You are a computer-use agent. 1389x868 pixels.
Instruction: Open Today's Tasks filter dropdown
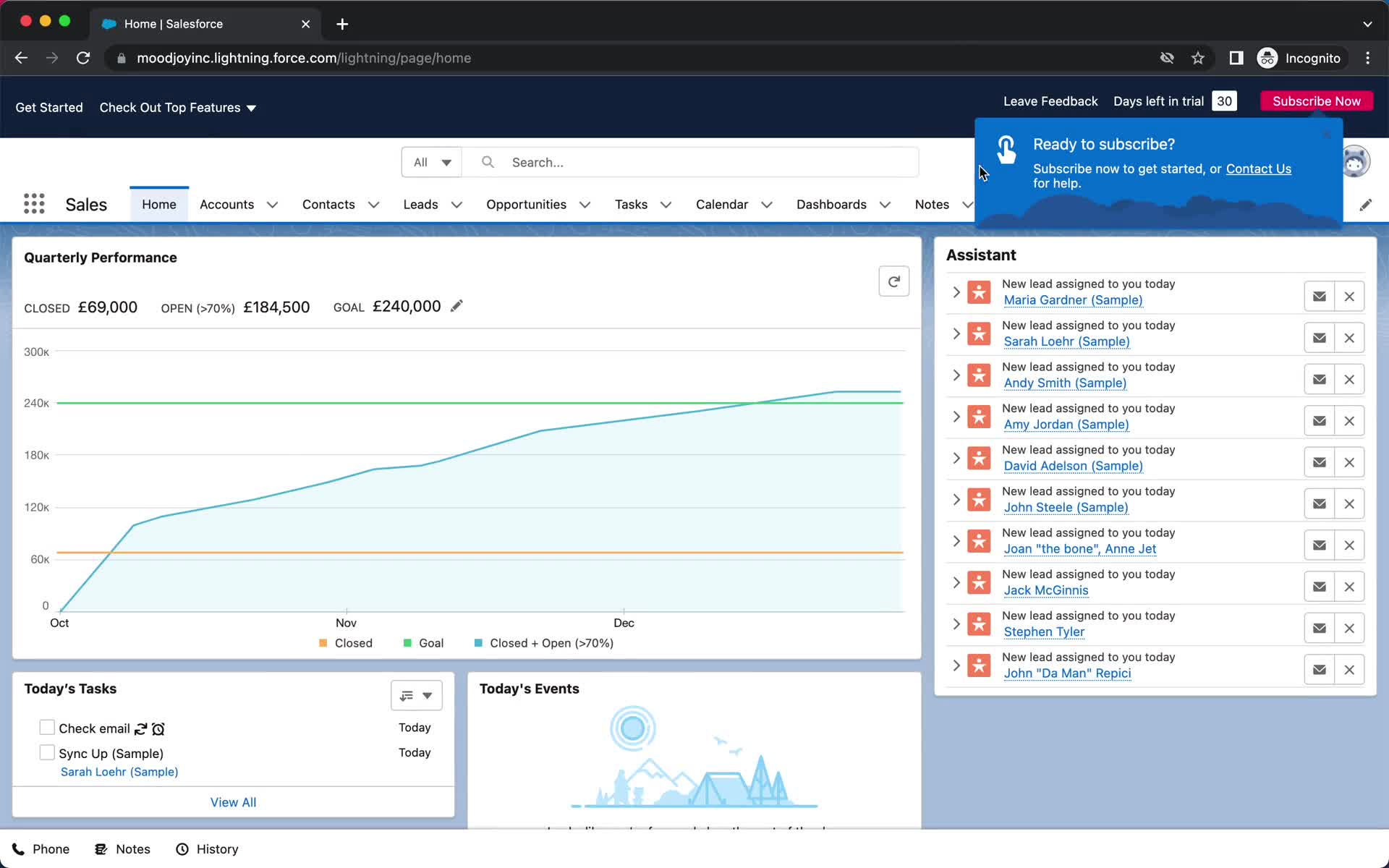pos(416,695)
